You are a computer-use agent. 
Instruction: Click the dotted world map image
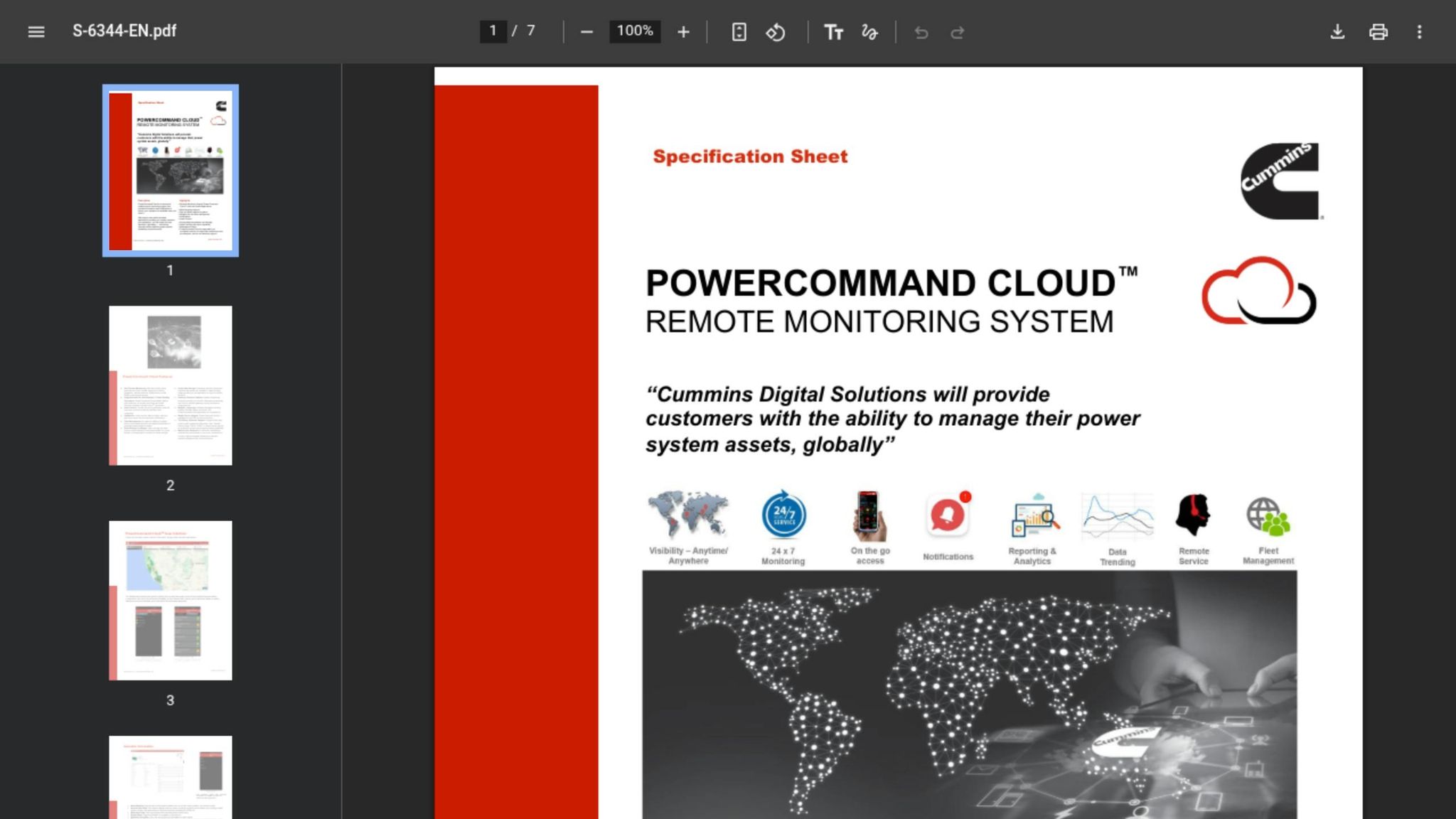[x=969, y=695]
